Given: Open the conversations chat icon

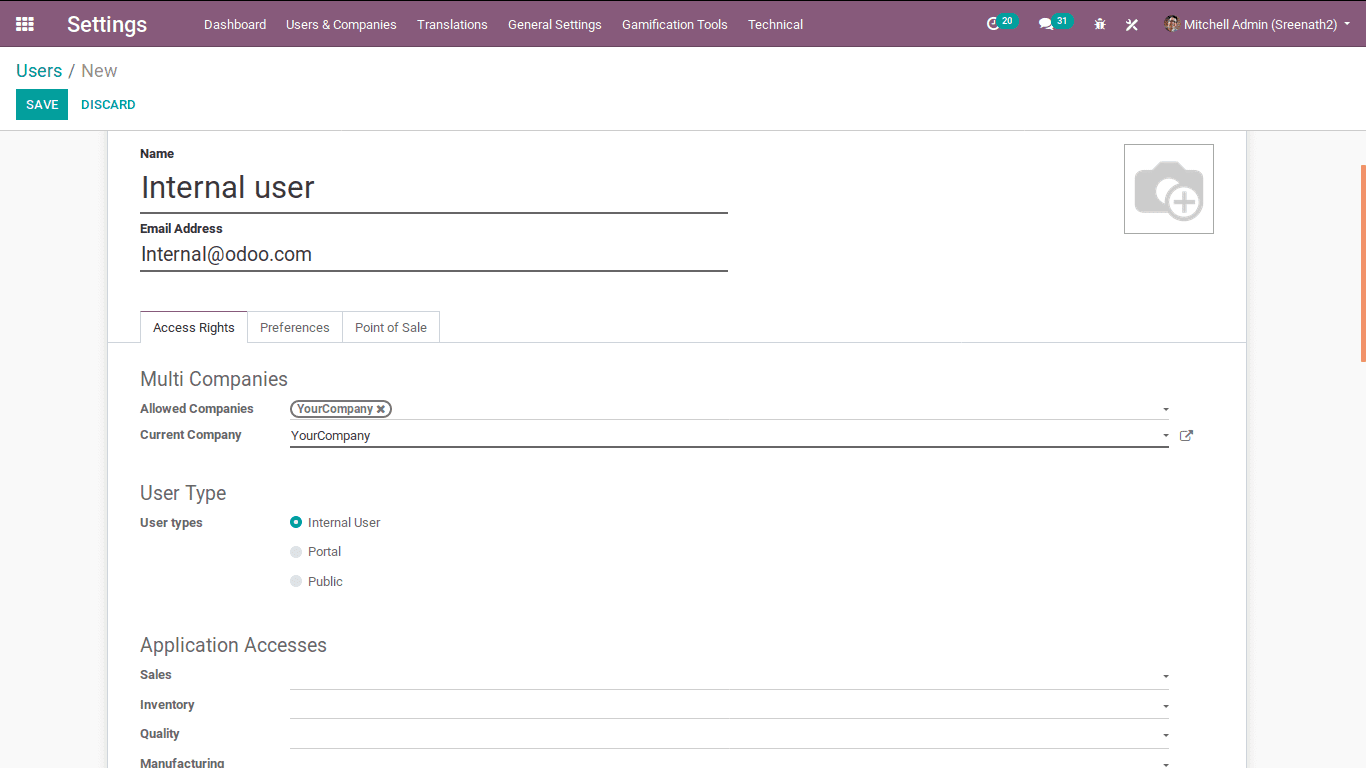Looking at the screenshot, I should point(1046,24).
